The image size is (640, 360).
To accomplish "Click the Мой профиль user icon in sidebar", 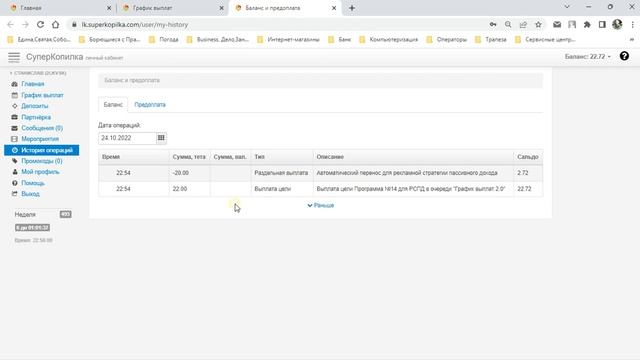I will tap(15, 172).
